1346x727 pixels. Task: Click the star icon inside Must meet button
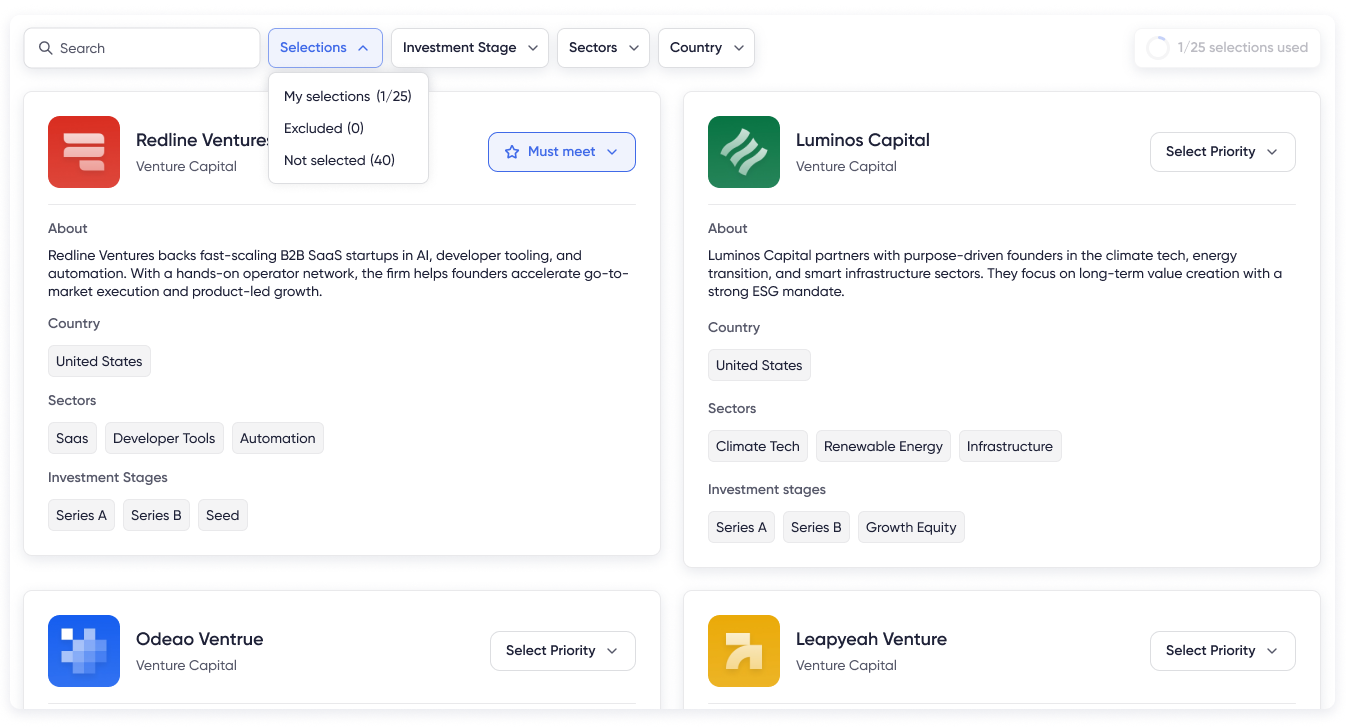[x=513, y=151]
